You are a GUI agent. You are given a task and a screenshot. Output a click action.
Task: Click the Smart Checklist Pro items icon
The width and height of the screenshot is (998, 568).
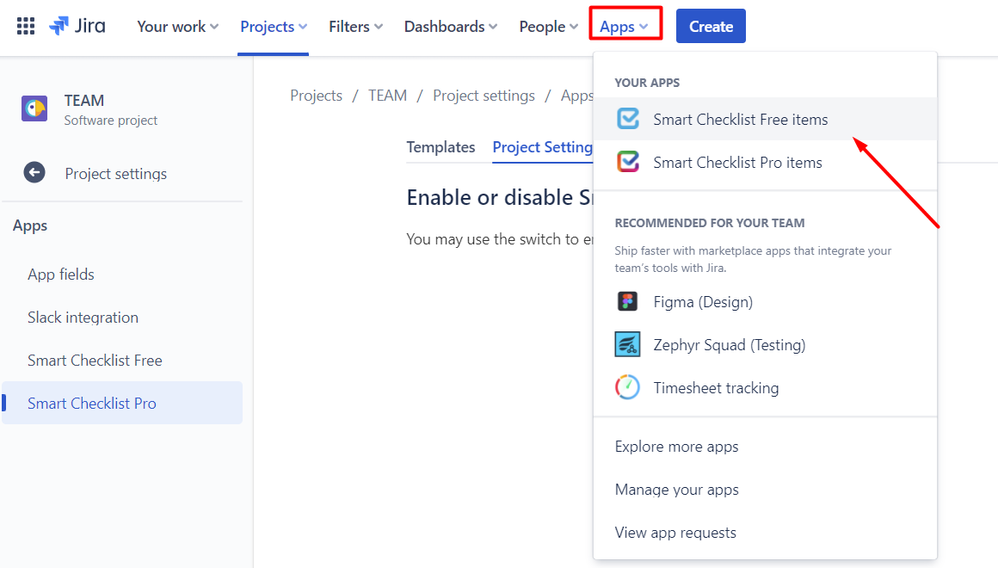click(628, 162)
